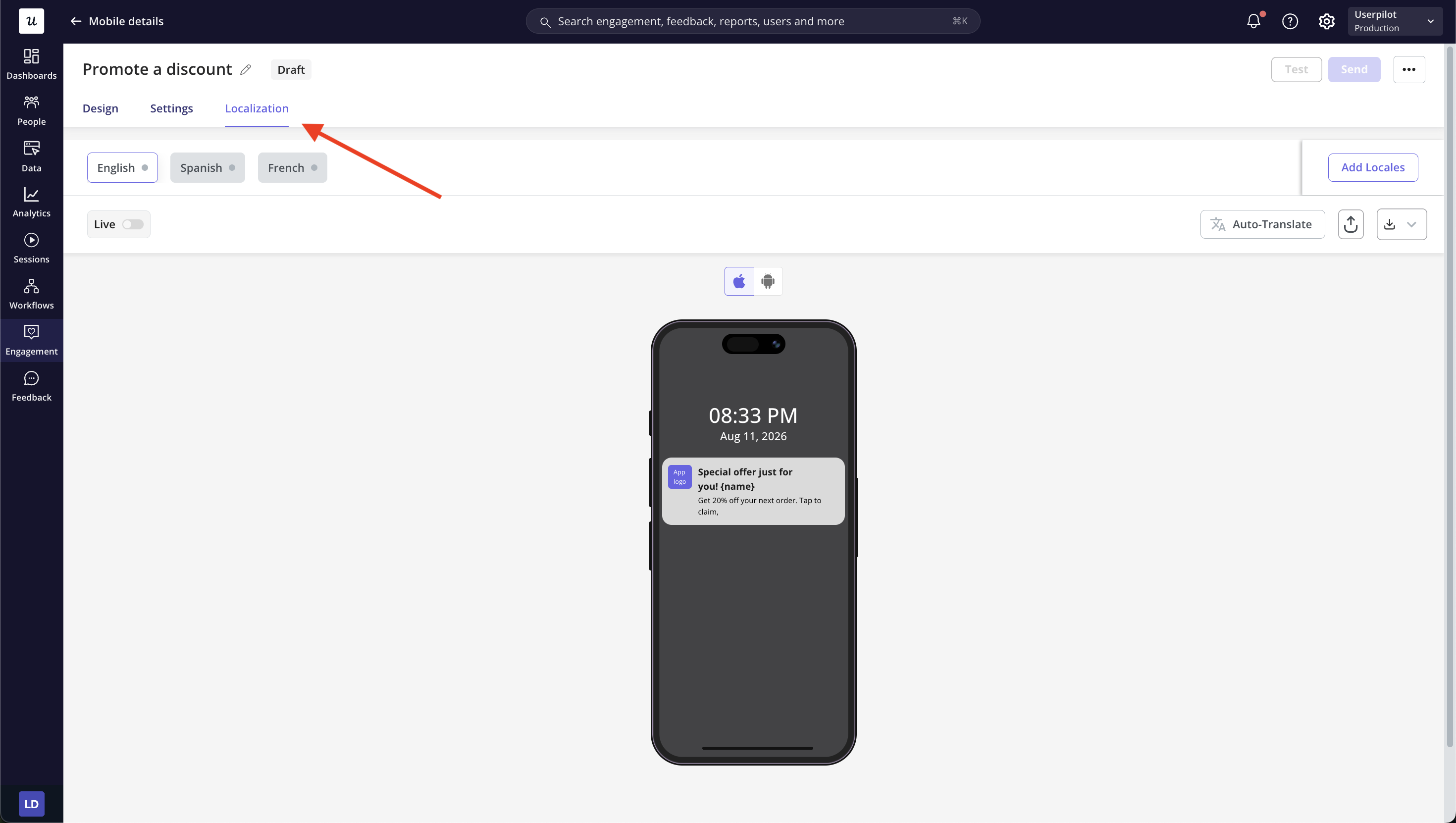Expand the Userpilot Production environment dropdown
1456x823 pixels.
(1395, 21)
